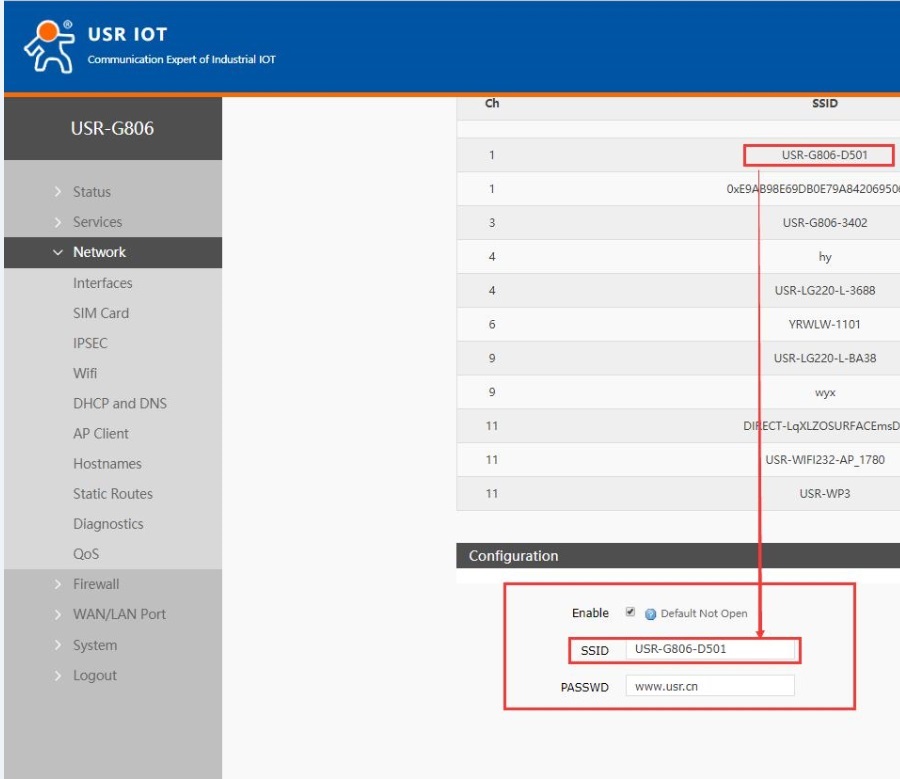
Task: Select SSID USR-LG220-L-BA38
Action: tap(825, 358)
